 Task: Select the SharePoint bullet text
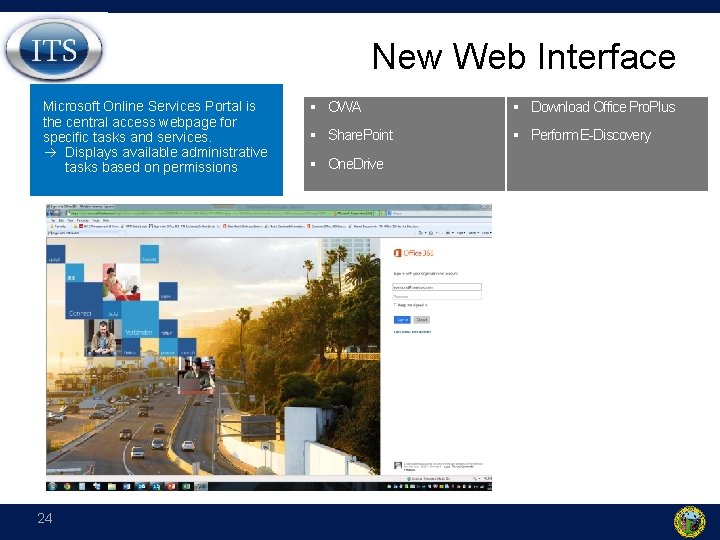pyautogui.click(x=360, y=135)
